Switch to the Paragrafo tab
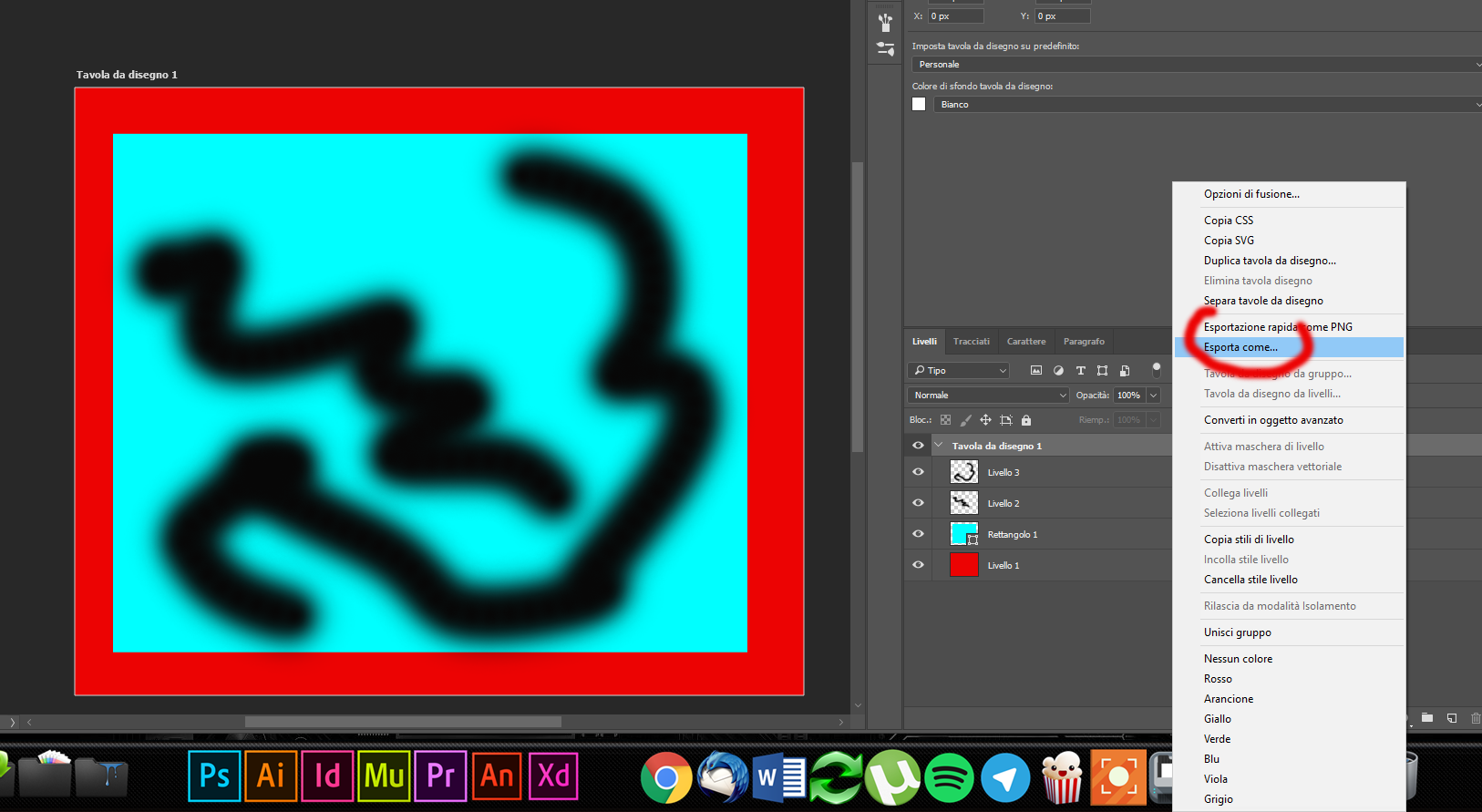The height and width of the screenshot is (812, 1482). (x=1084, y=341)
